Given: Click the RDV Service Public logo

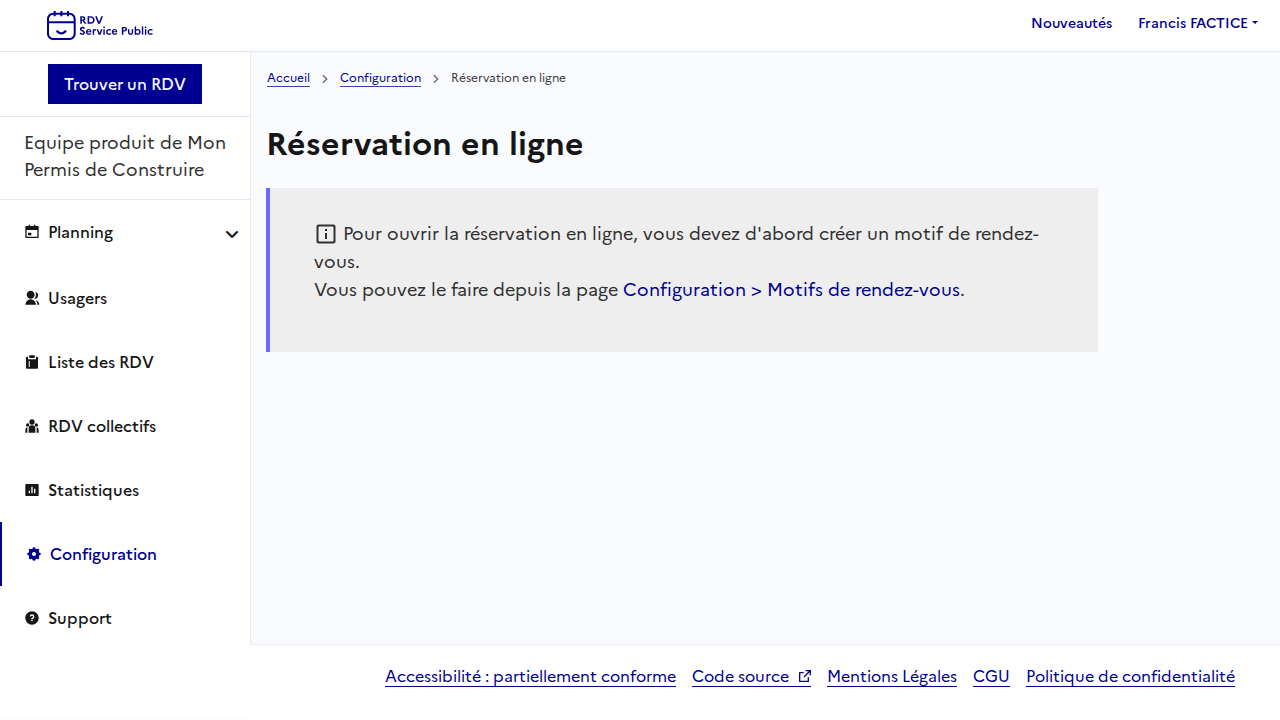Looking at the screenshot, I should pyautogui.click(x=100, y=25).
